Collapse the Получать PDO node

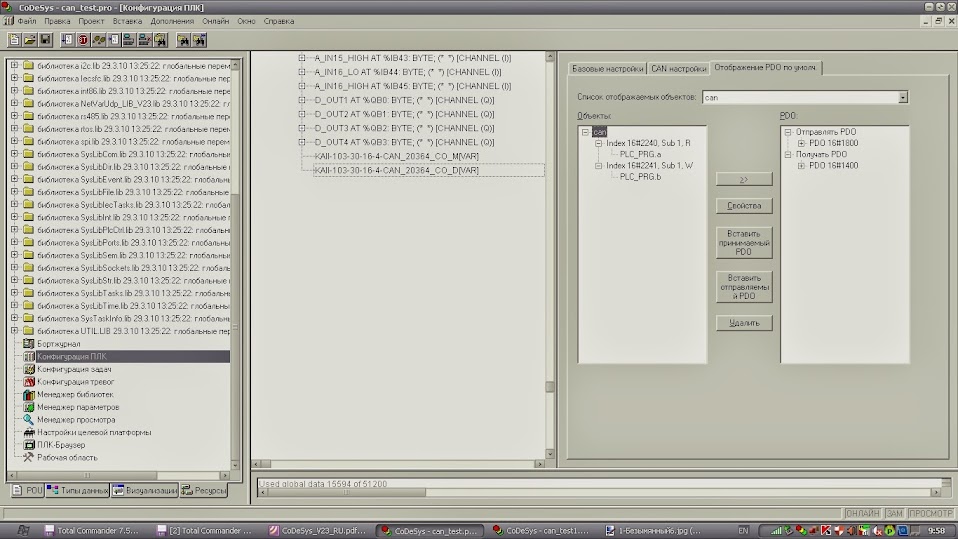pos(788,155)
